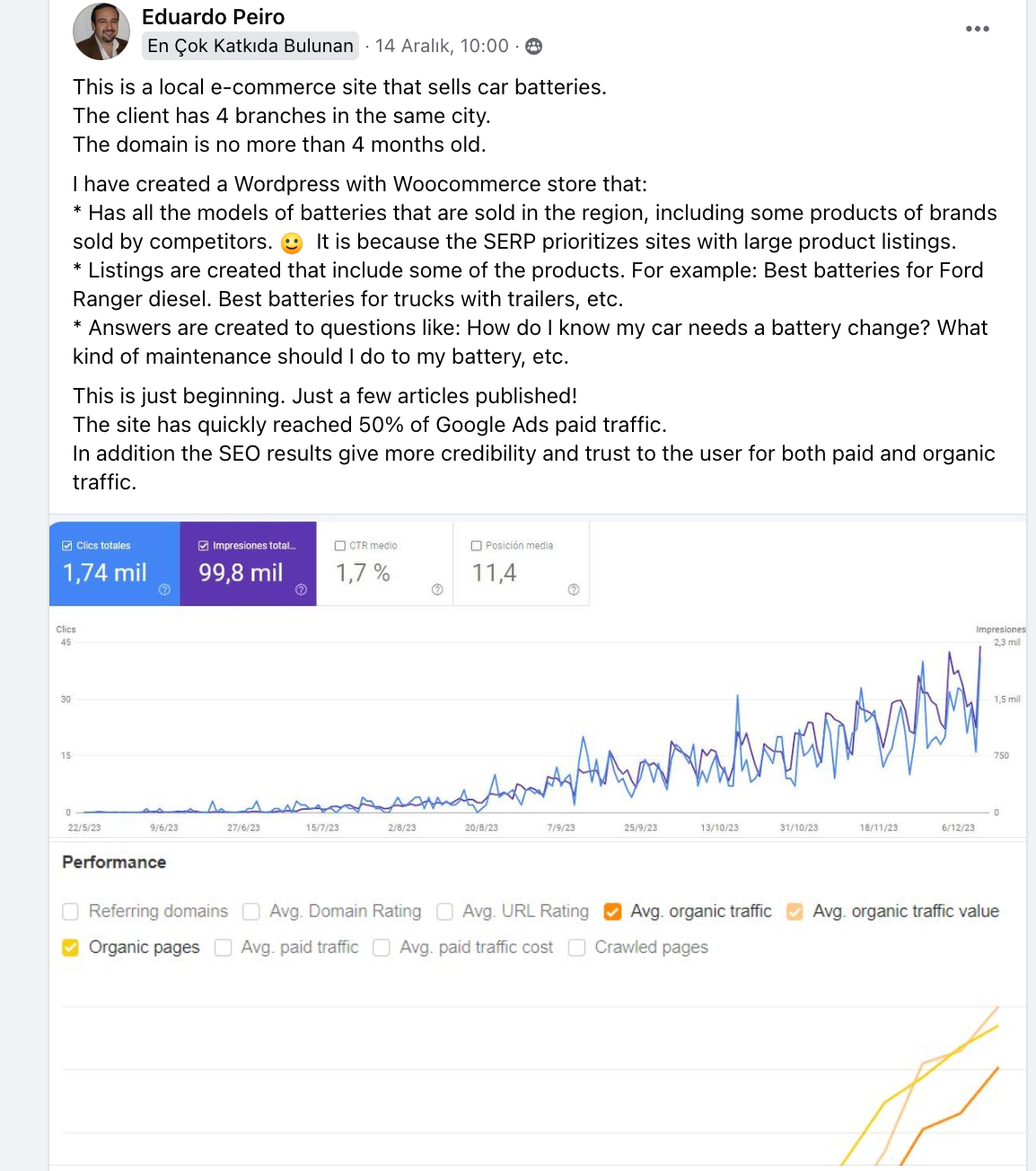
Task: Uncheck the Clics totales checkbox
Action: tap(67, 545)
